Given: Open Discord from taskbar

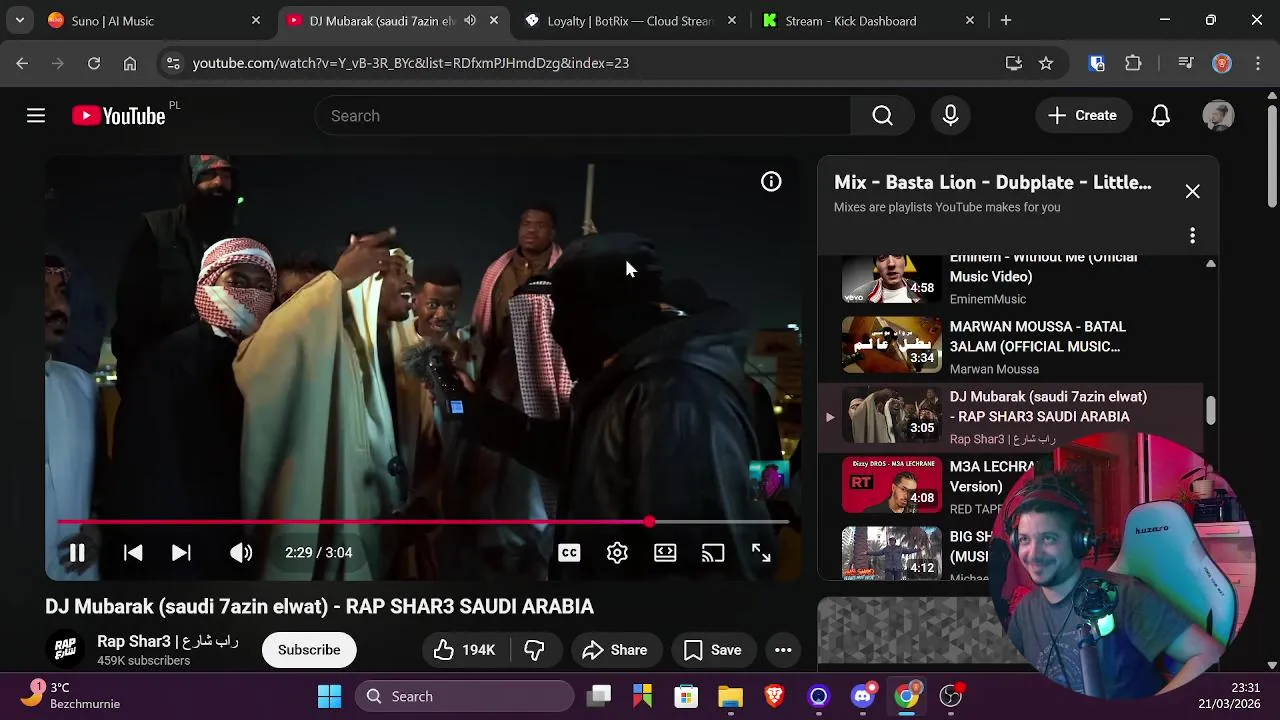Looking at the screenshot, I should coord(863,696).
